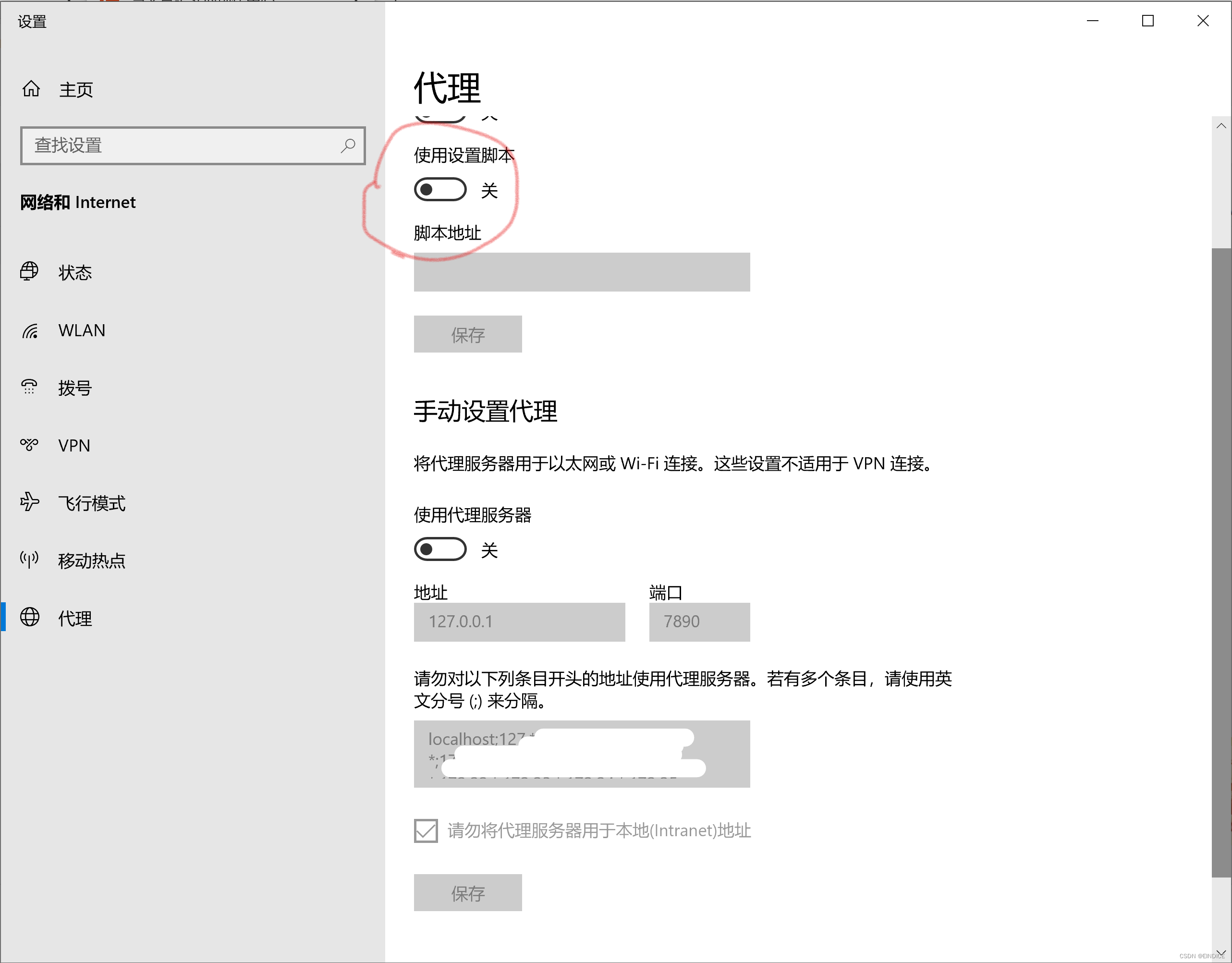This screenshot has height=963, width=1232.
Task: Toggle the 使用设置脚本 switch
Action: [x=440, y=190]
